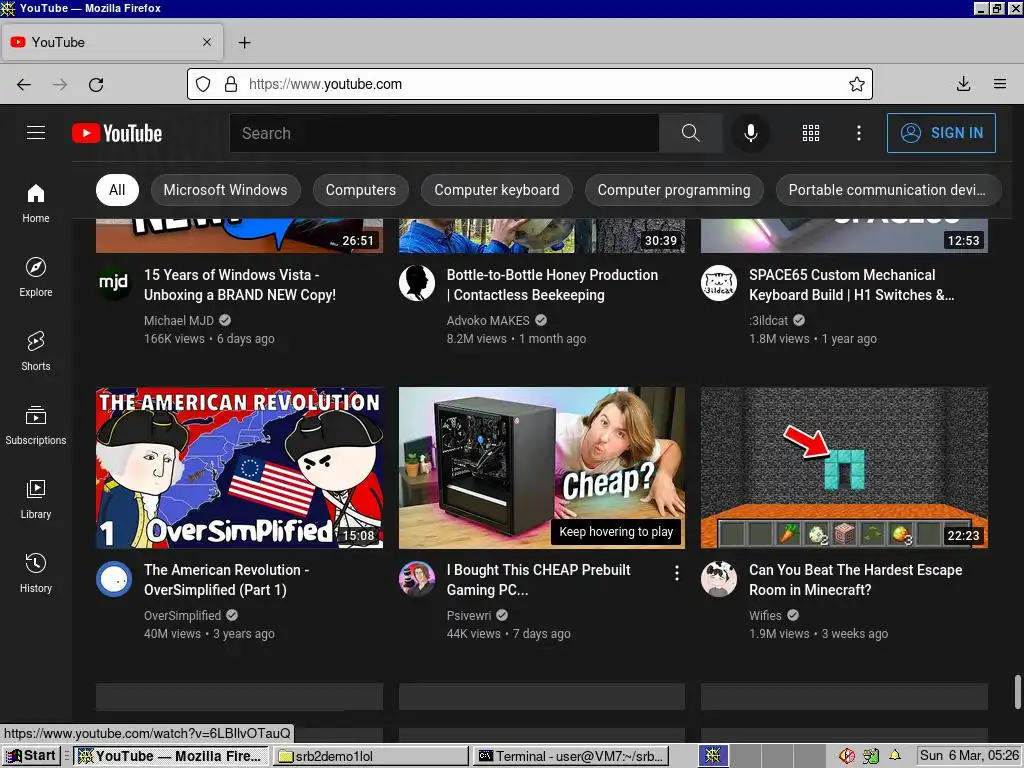Open tracking protection shield icon
Viewport: 1024px width, 768px height.
pos(203,84)
